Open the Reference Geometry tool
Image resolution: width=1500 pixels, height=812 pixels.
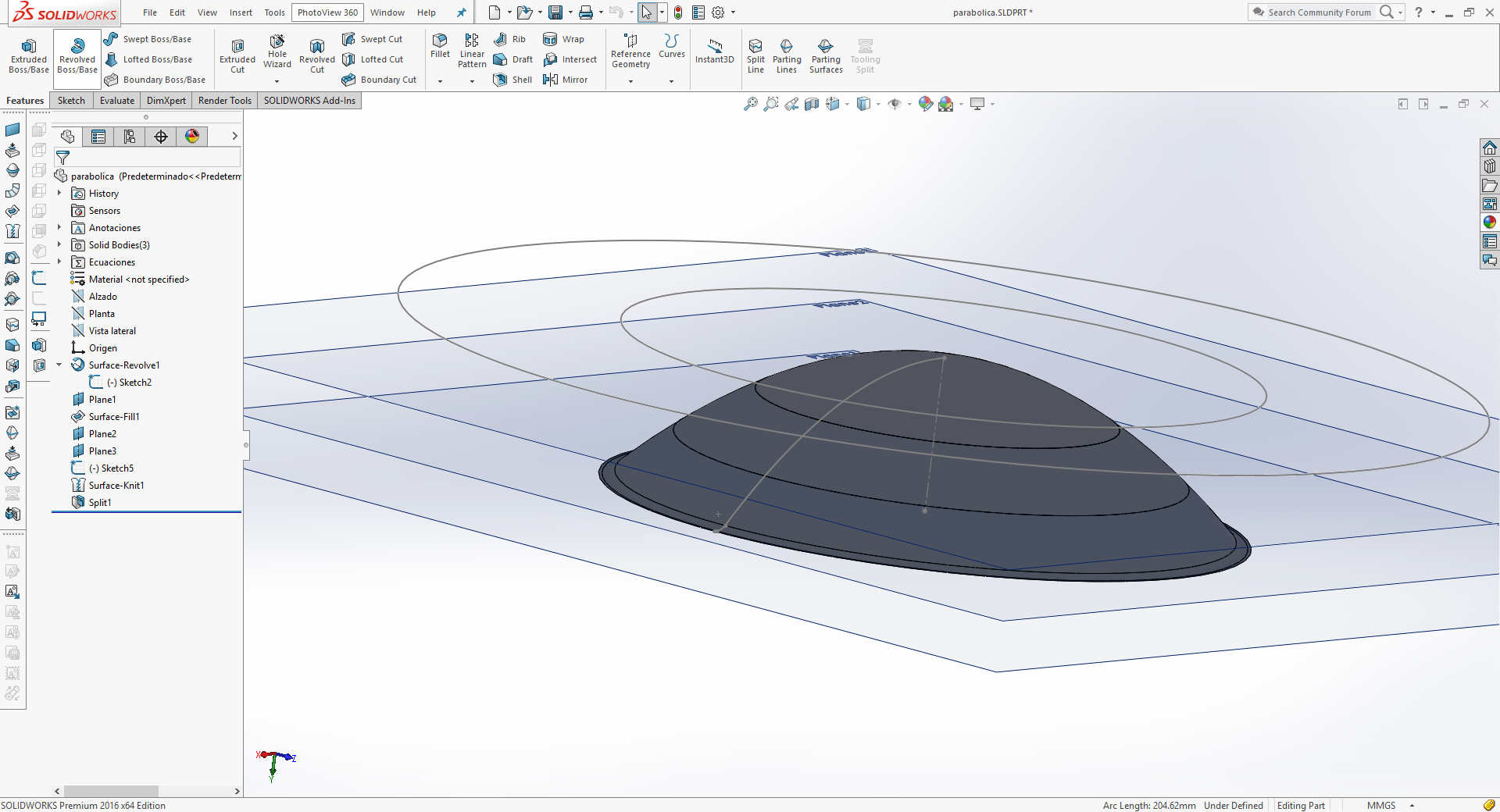click(x=630, y=51)
